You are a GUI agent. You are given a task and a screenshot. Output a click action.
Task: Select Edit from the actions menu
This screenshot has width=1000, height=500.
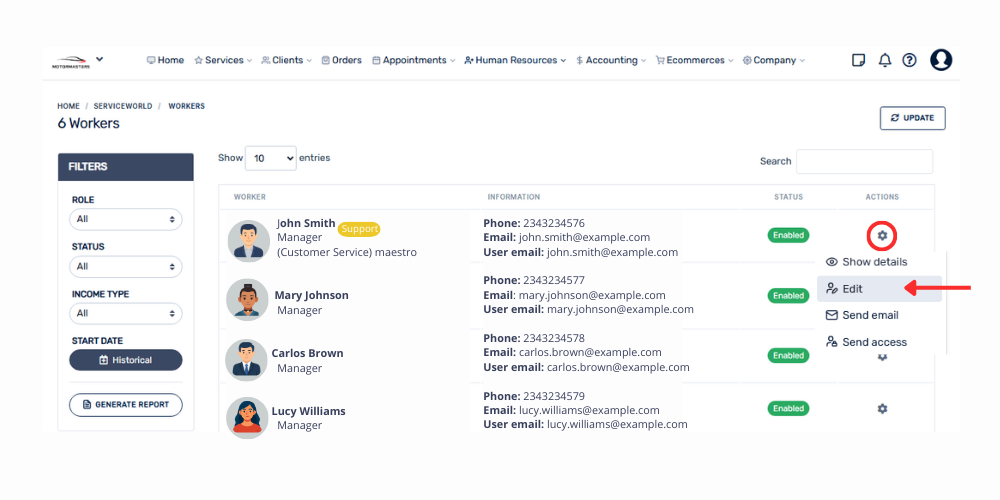[852, 289]
